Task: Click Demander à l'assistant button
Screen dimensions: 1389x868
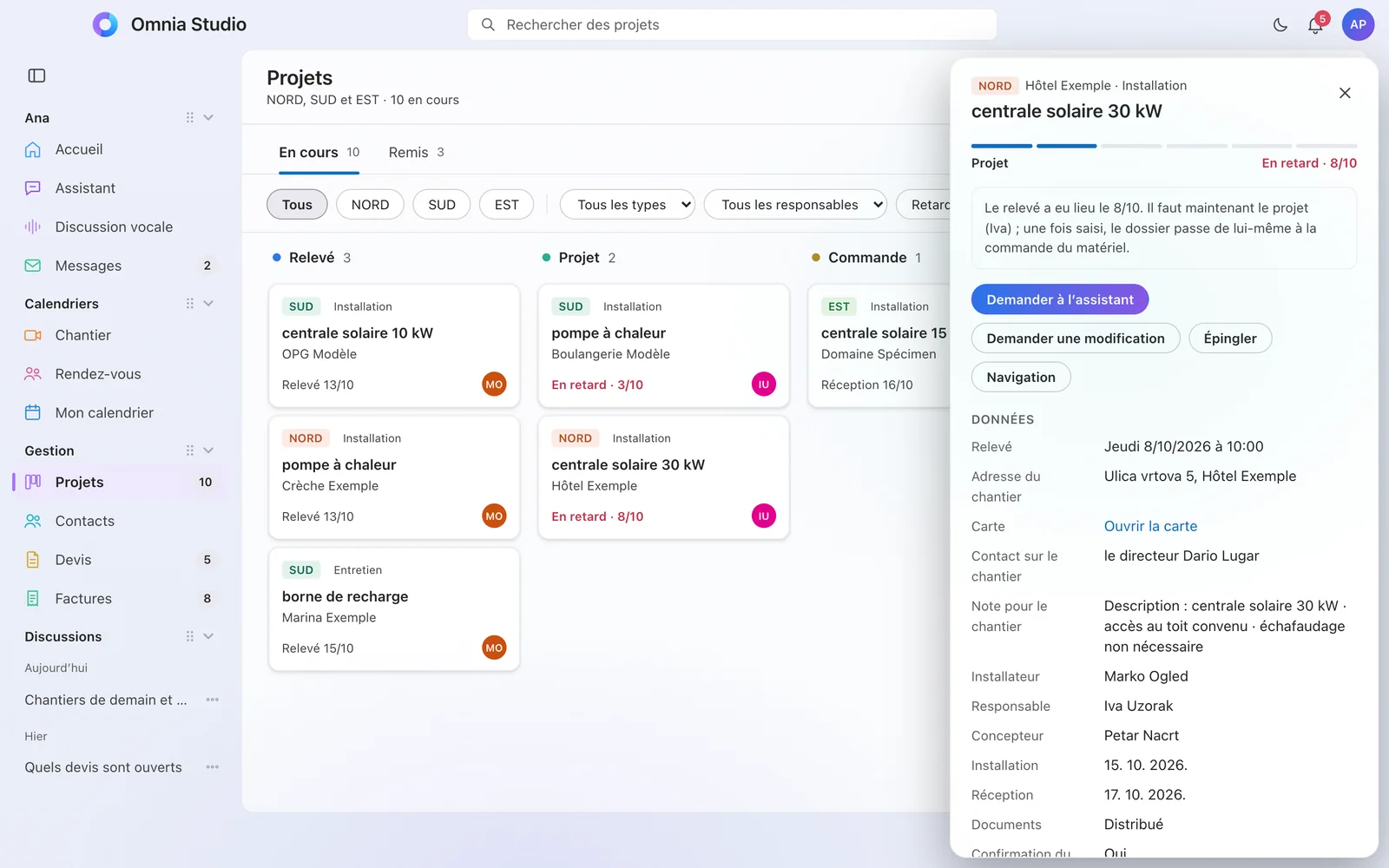Action: coord(1060,299)
